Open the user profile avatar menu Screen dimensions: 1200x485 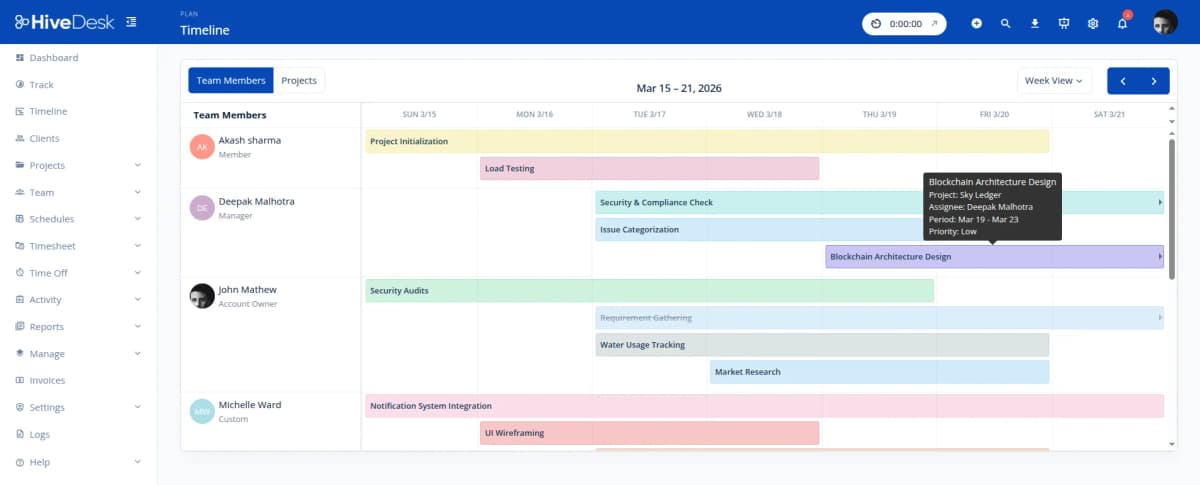point(1165,23)
